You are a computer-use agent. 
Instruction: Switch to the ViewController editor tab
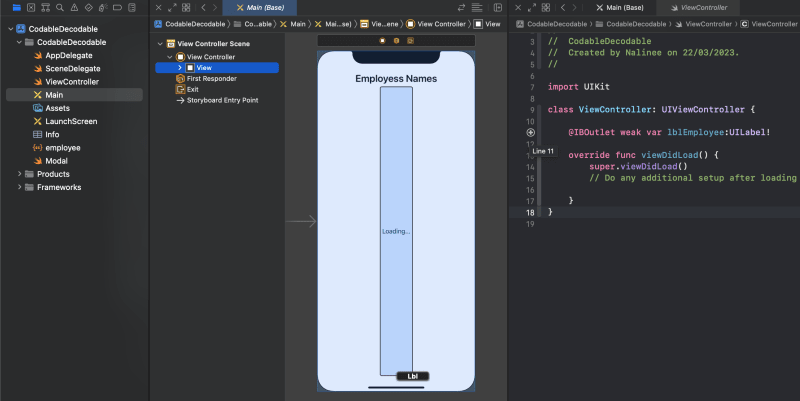(698, 8)
